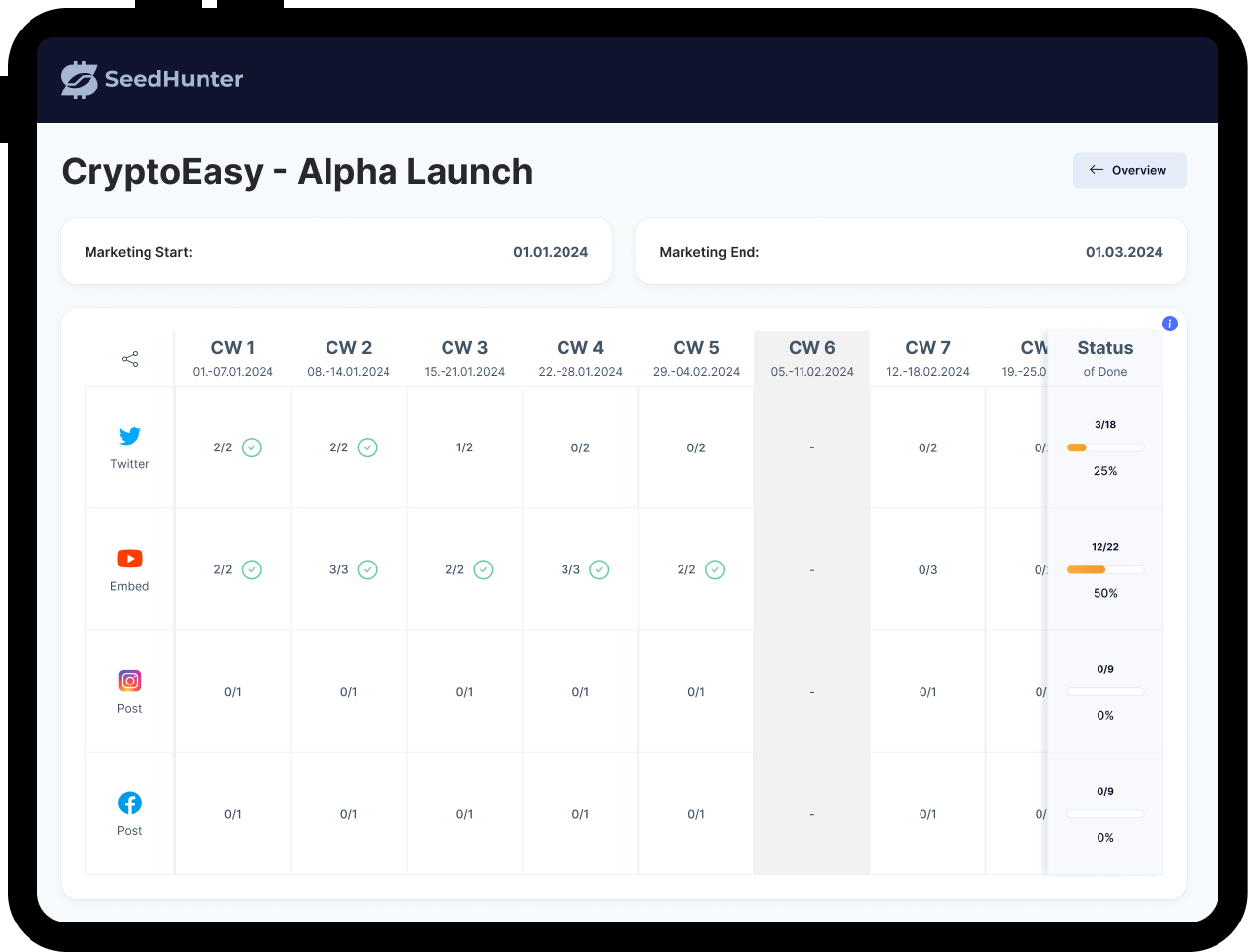The image size is (1248, 952).
Task: Click the Embed CW 1 green checkmark
Action: 252,569
